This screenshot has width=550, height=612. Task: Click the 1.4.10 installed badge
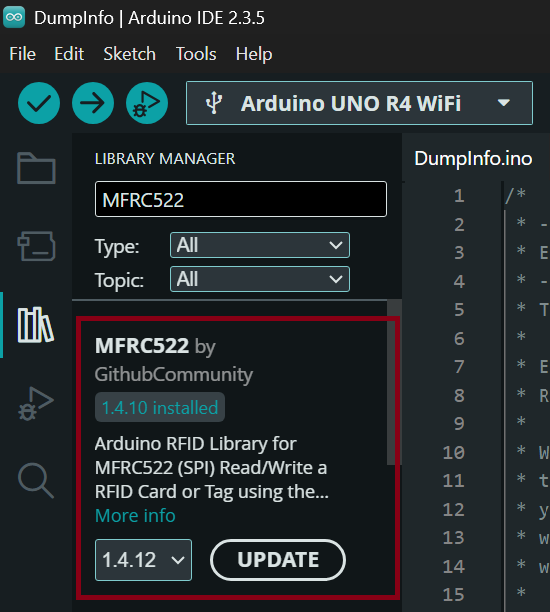point(160,407)
